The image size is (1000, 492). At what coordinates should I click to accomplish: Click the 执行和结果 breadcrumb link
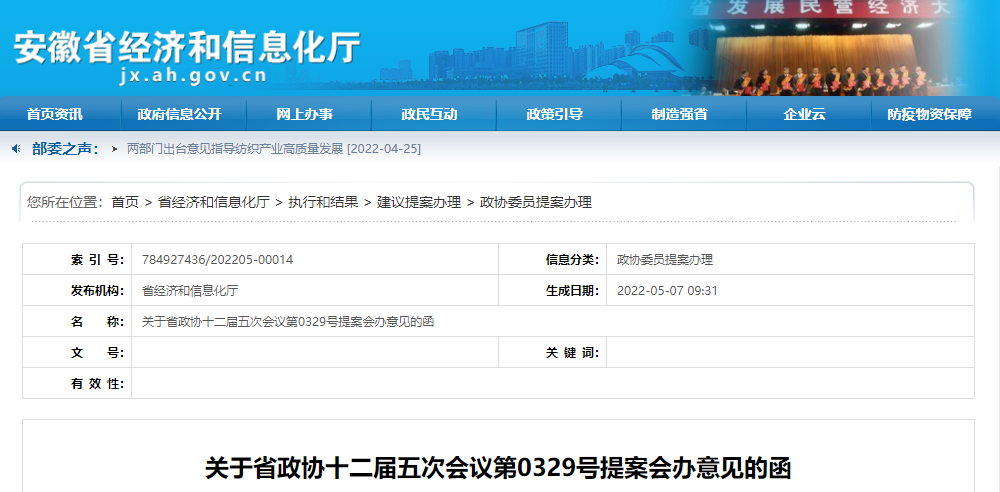coord(323,202)
